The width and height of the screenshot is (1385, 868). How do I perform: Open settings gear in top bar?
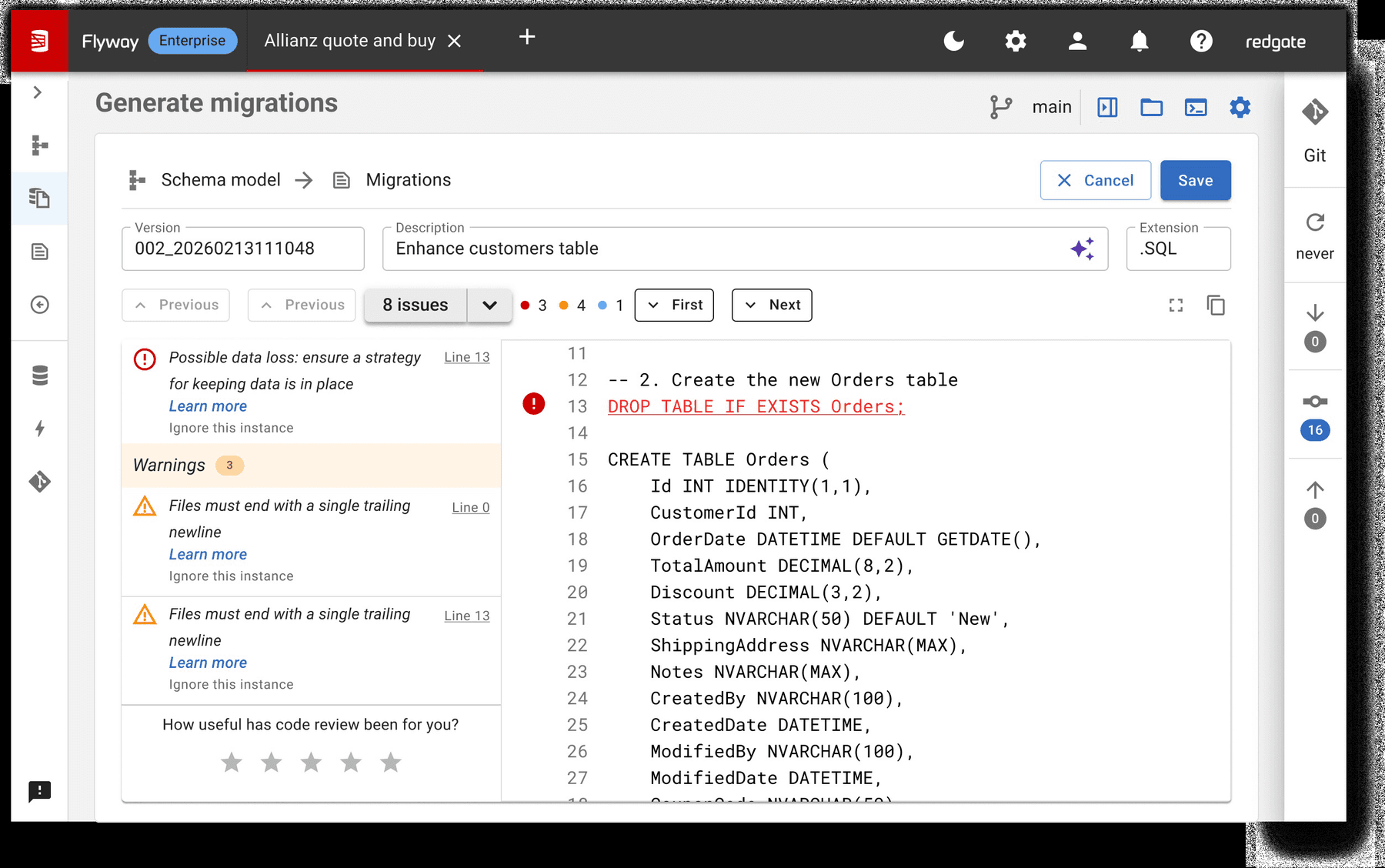[x=1016, y=41]
